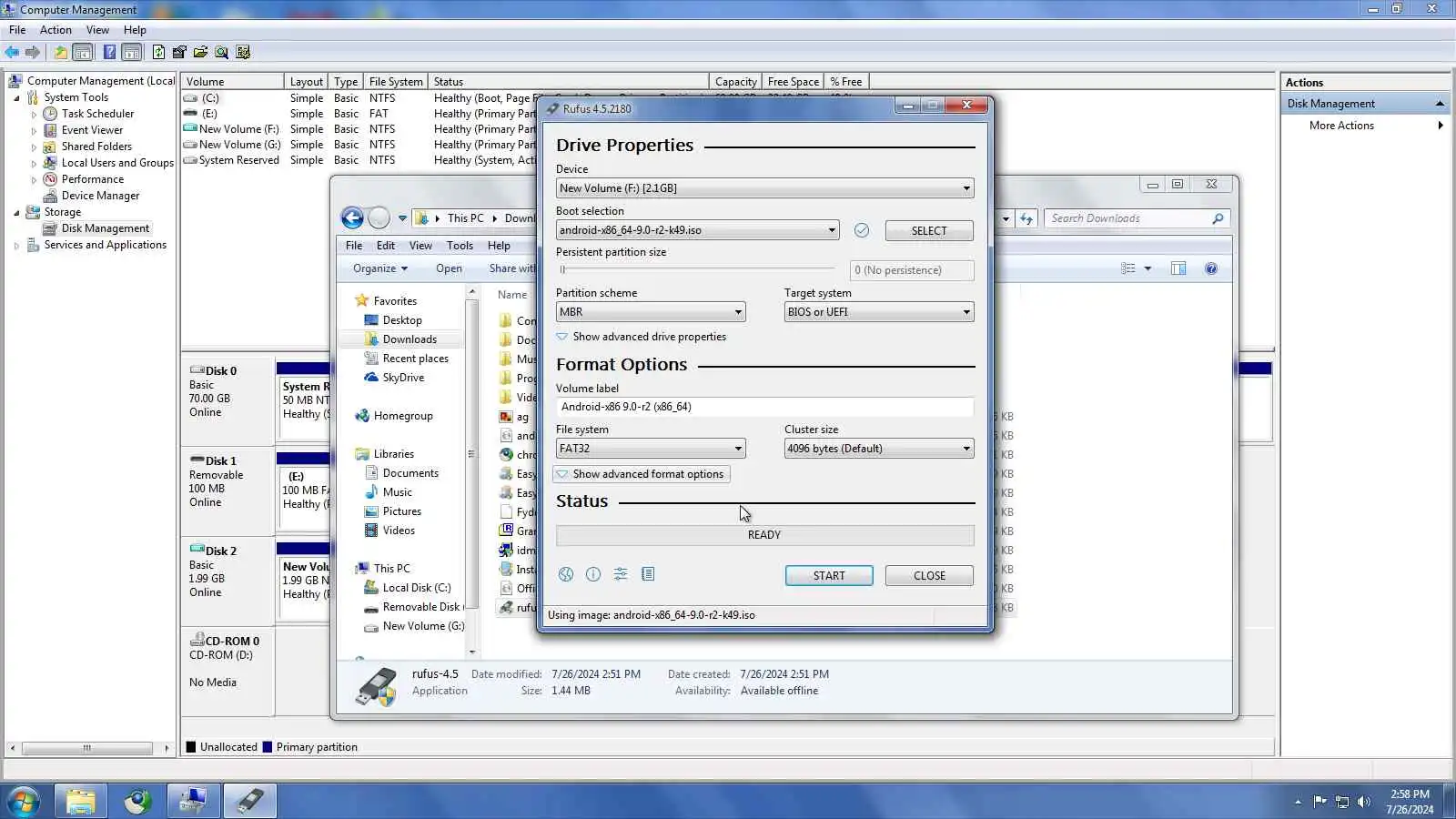This screenshot has height=819, width=1456.
Task: Click the Explorer navigation pane scrollbar
Action: coord(471,471)
